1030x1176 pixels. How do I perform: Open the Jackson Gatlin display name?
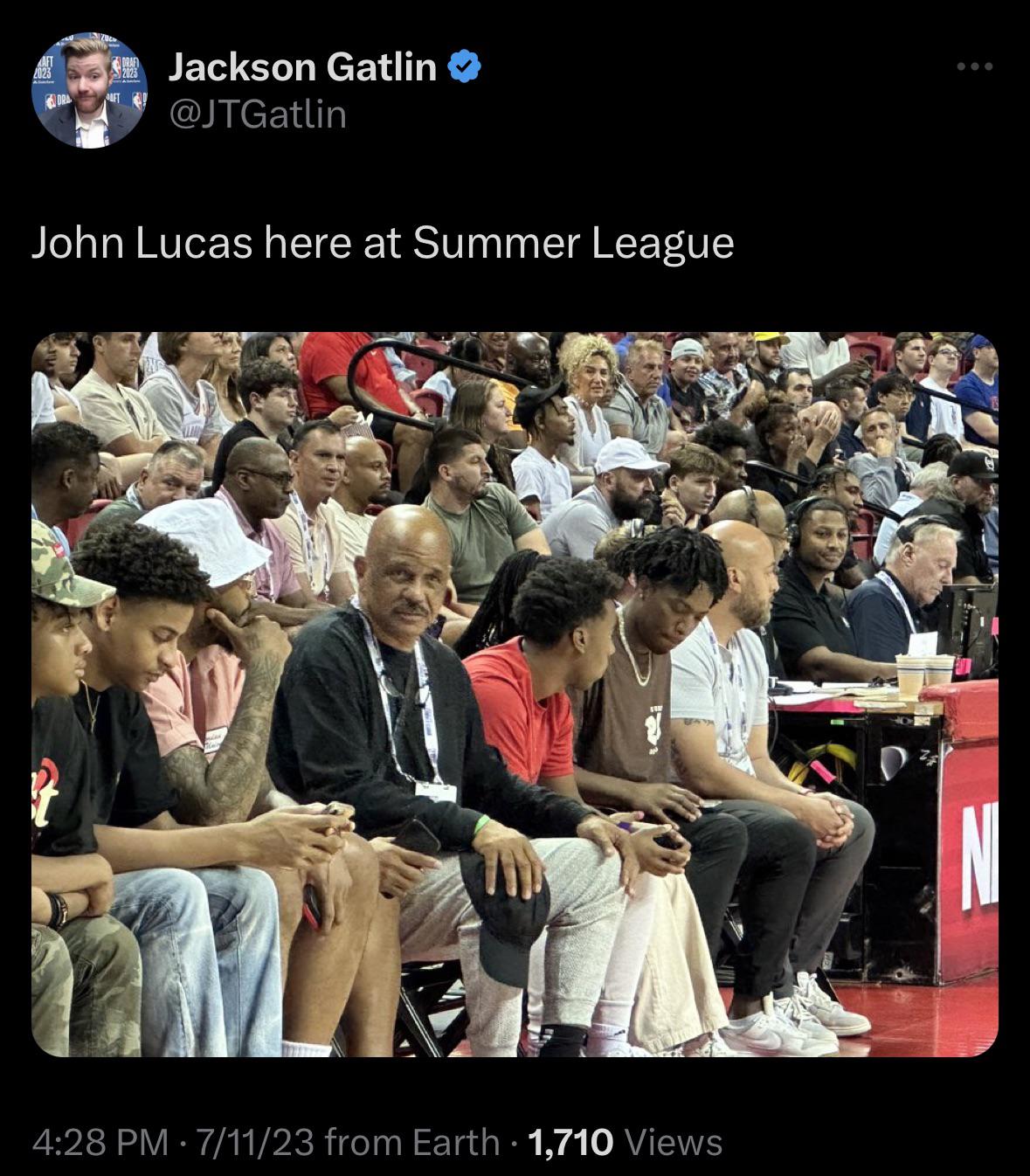click(x=302, y=66)
